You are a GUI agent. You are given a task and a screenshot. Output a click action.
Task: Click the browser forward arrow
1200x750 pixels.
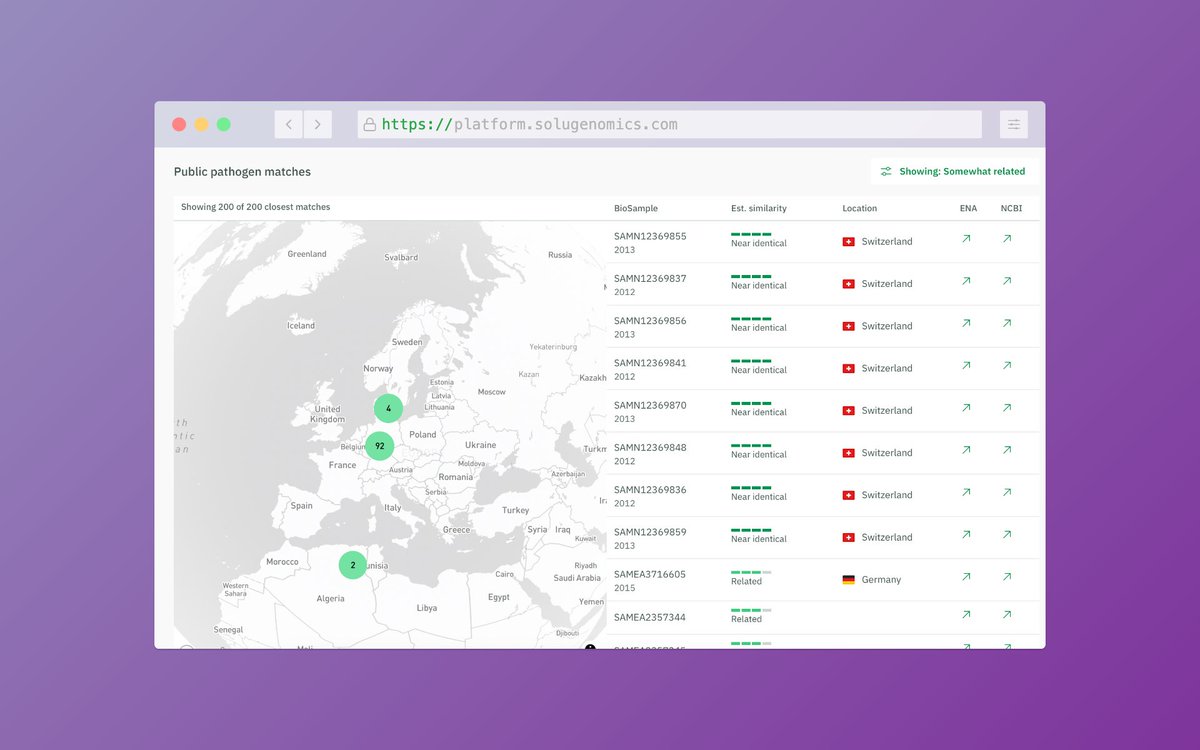[317, 124]
